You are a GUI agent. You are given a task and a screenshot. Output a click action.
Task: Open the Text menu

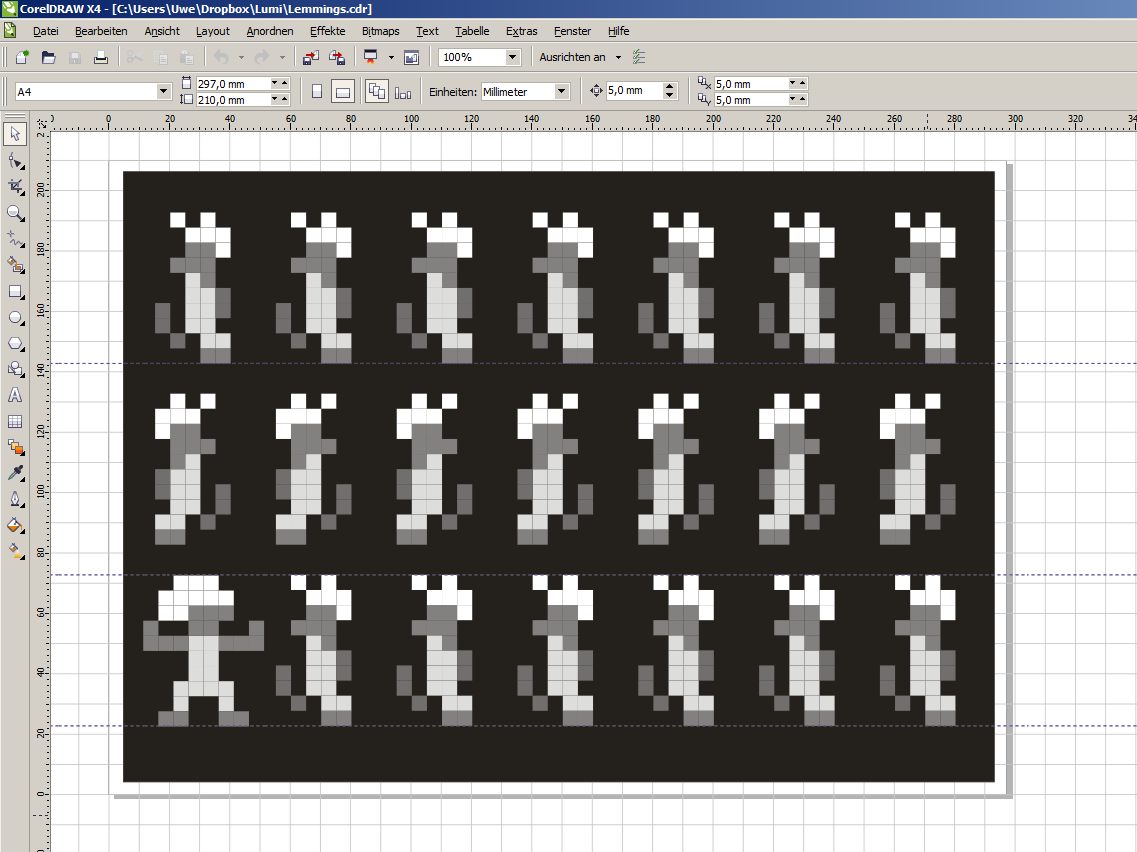point(427,31)
